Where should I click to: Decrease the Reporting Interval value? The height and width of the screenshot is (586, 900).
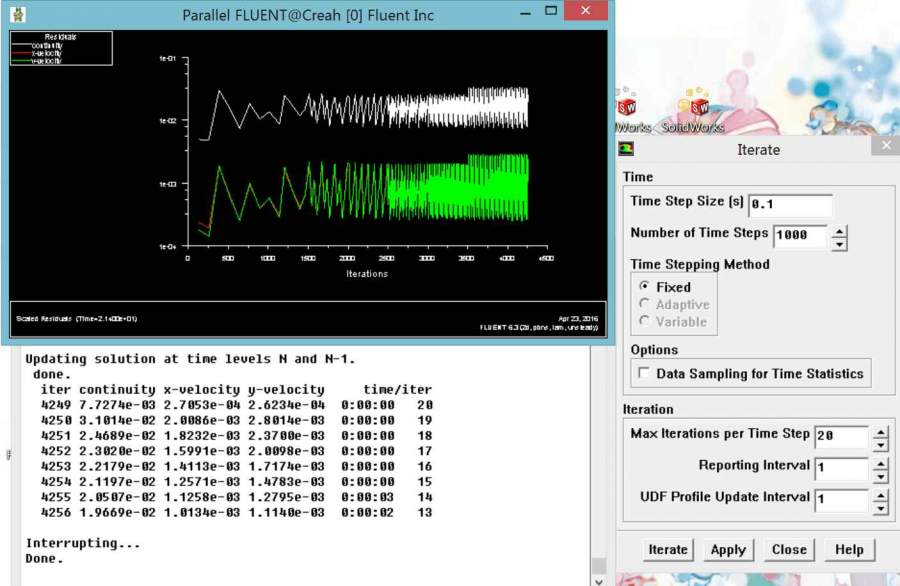point(880,476)
